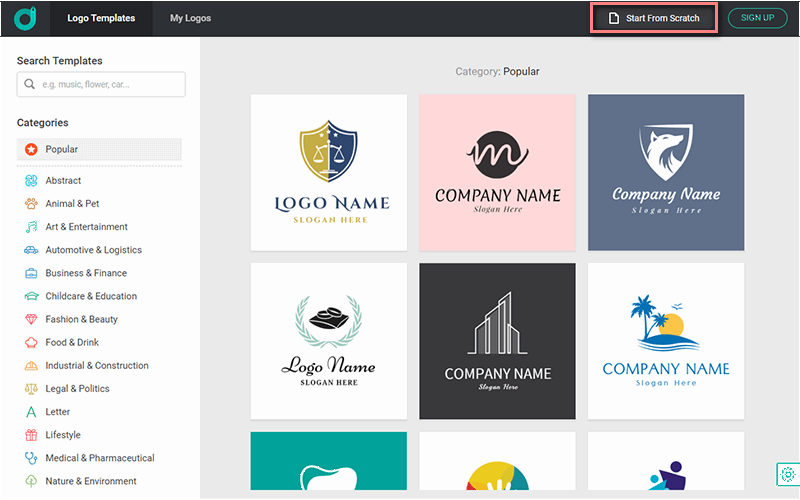Open the Logo Templates tab
Image resolution: width=800 pixels, height=500 pixels.
pyautogui.click(x=101, y=18)
